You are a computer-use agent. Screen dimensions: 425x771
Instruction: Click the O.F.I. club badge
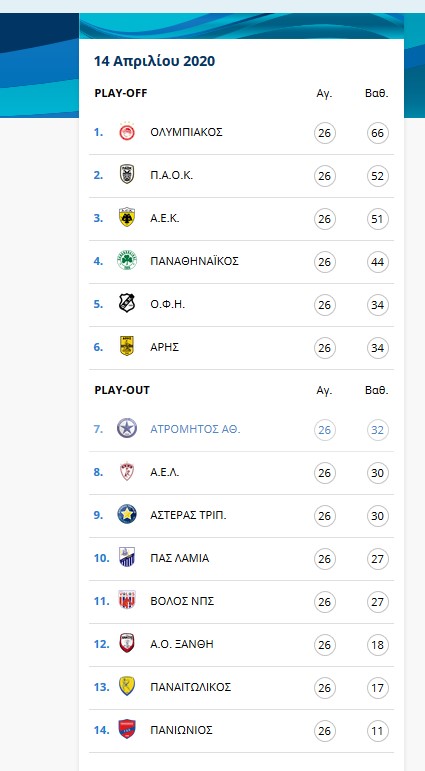click(127, 303)
